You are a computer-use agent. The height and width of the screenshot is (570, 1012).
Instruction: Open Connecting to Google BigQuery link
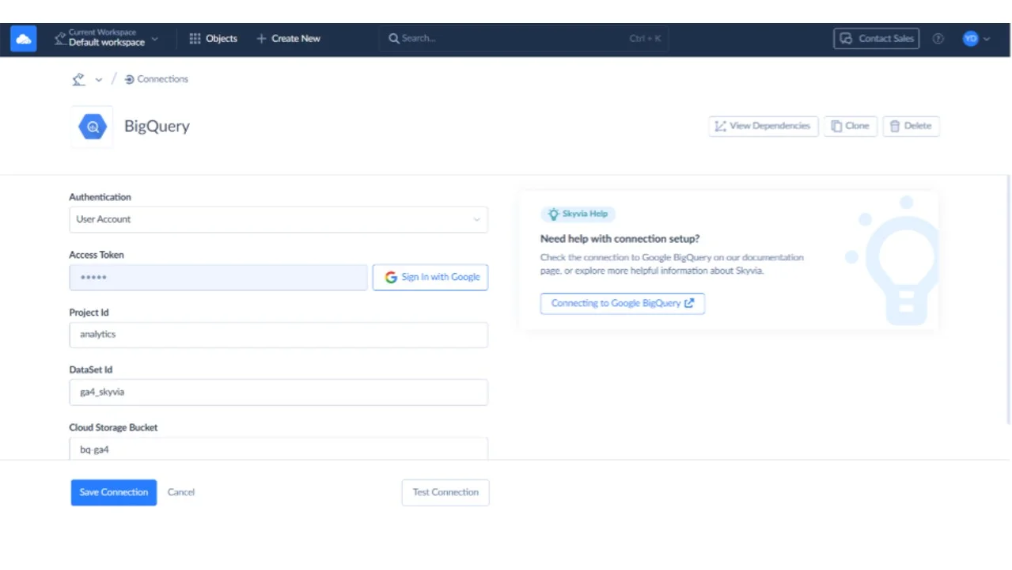622,303
